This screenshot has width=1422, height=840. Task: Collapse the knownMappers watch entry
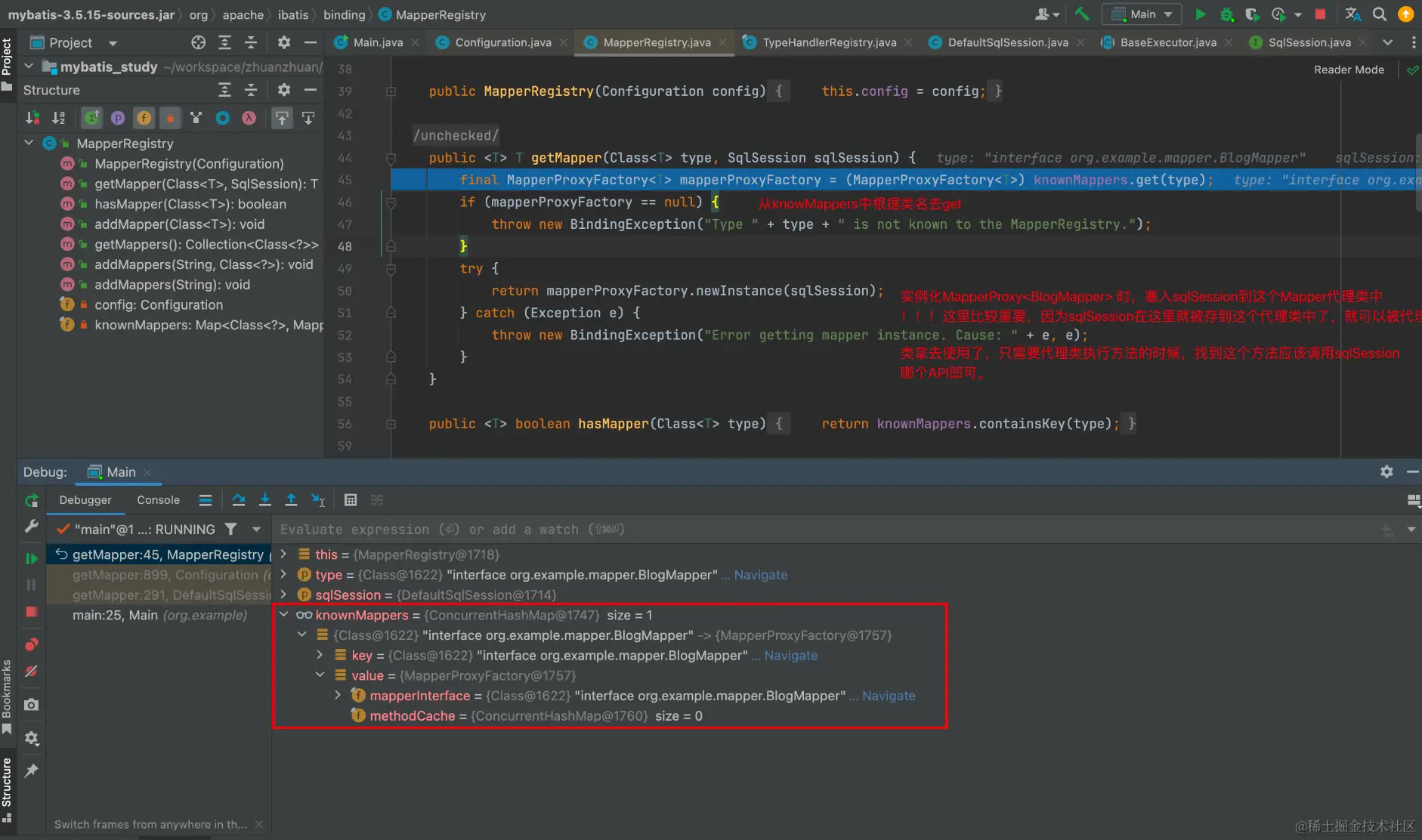point(283,615)
